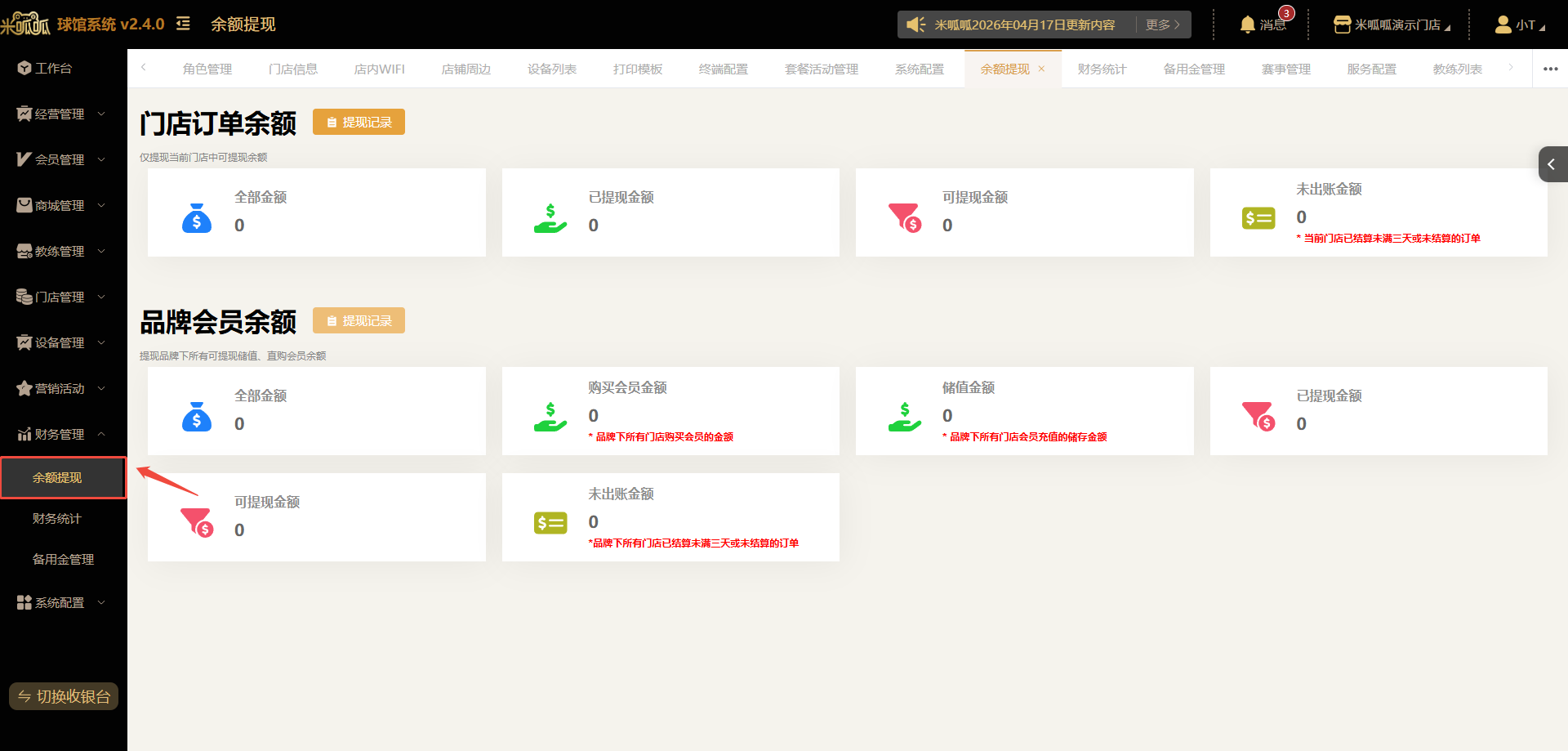Viewport: 1568px width, 751px height.
Task: Switch to the 打印模板 tab
Action: click(x=638, y=69)
